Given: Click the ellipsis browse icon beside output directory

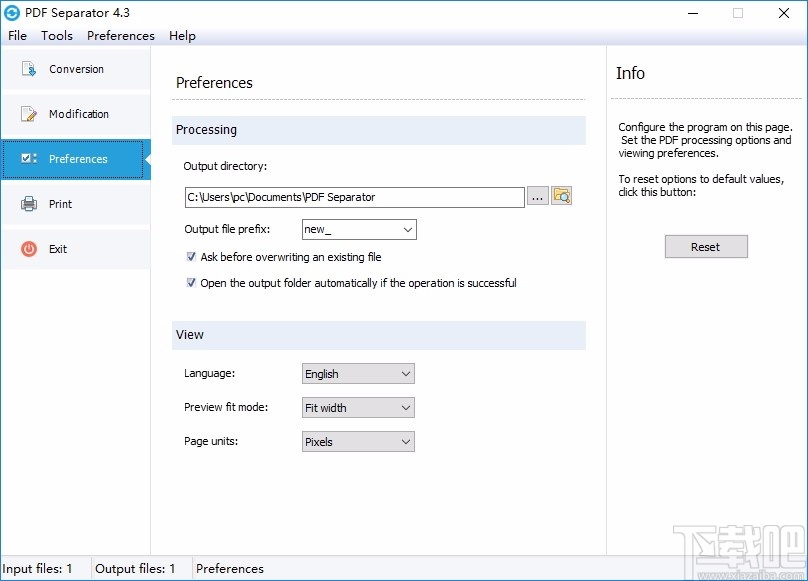Looking at the screenshot, I should point(538,197).
